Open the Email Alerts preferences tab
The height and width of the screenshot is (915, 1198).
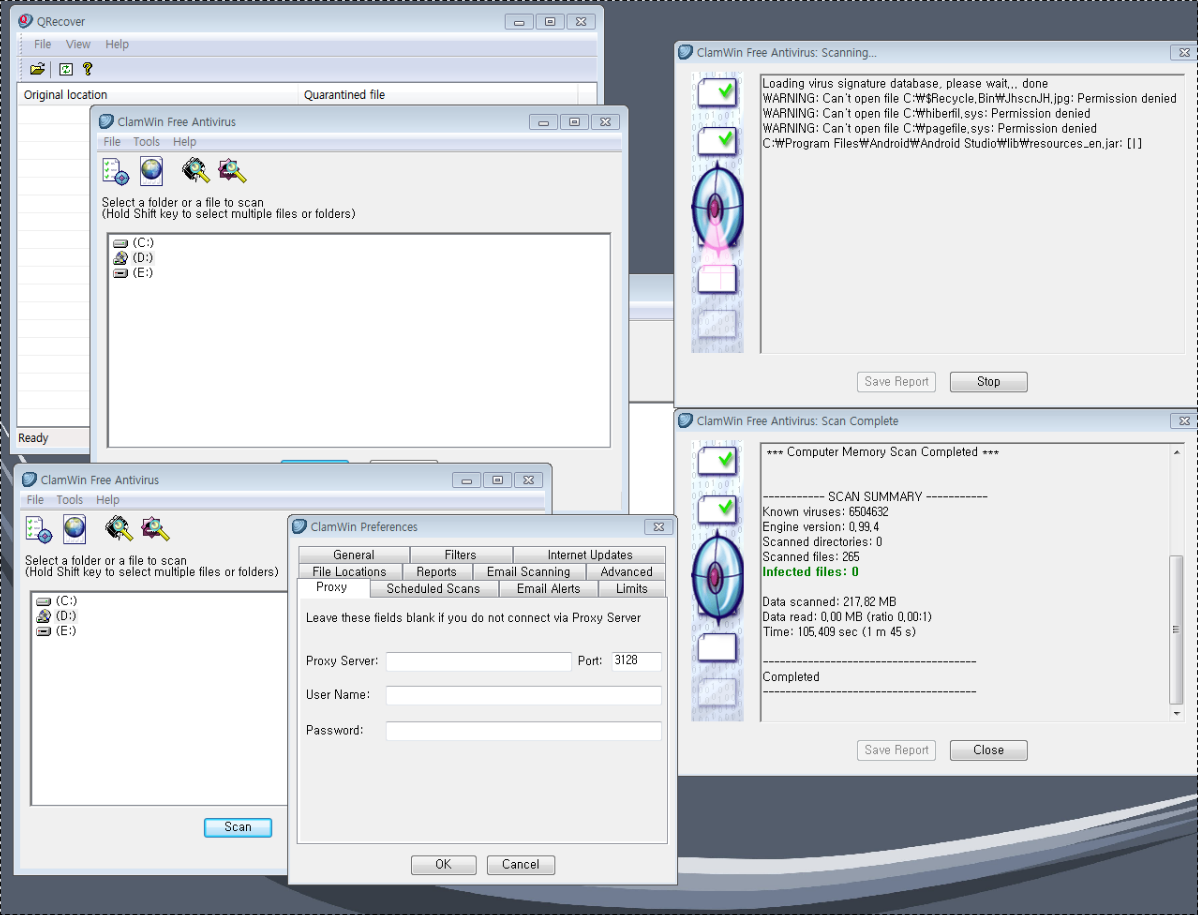(548, 589)
